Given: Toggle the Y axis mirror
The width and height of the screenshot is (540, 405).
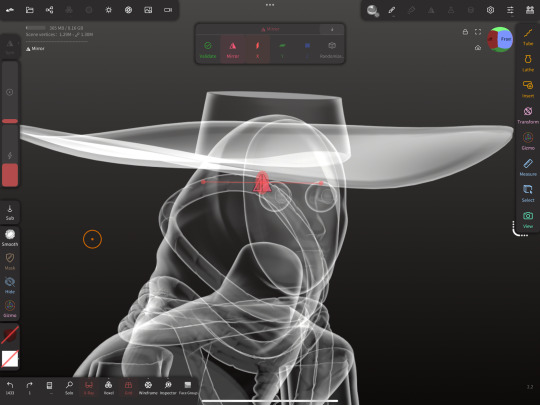Looking at the screenshot, I should click(282, 50).
